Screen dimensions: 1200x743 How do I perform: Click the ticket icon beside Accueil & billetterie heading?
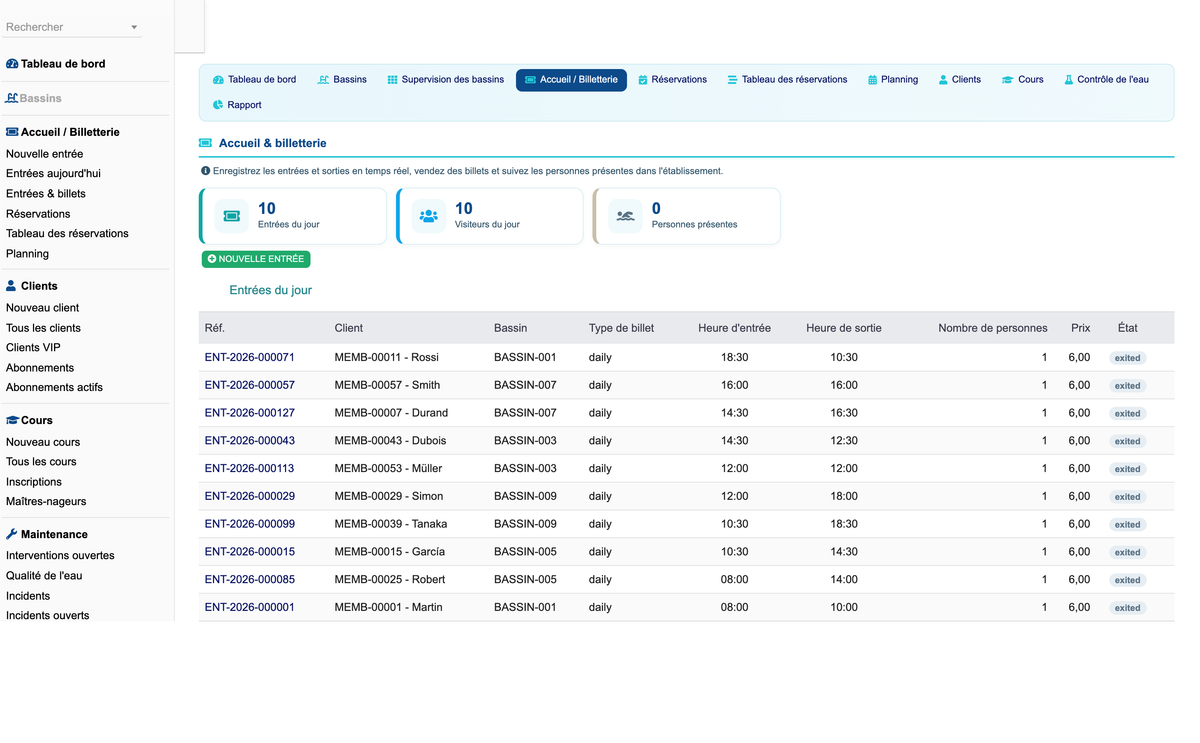(205, 144)
